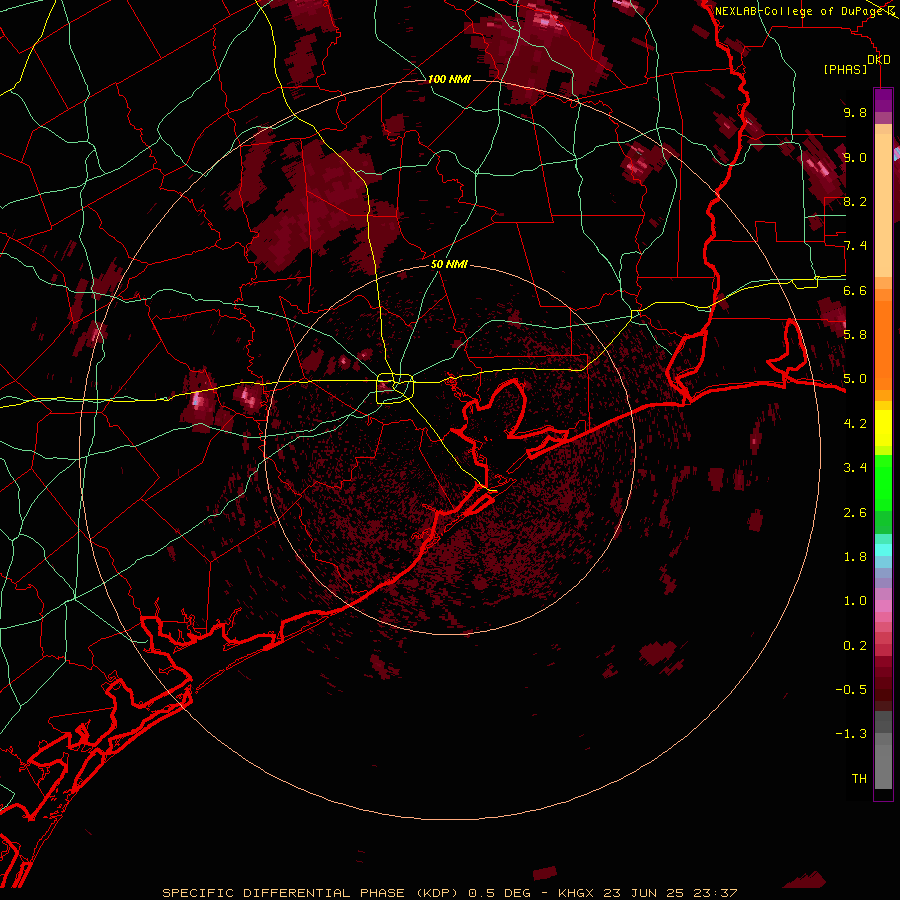This screenshot has height=900, width=900.
Task: Click the TH threshold label on the scale
Action: click(x=859, y=779)
